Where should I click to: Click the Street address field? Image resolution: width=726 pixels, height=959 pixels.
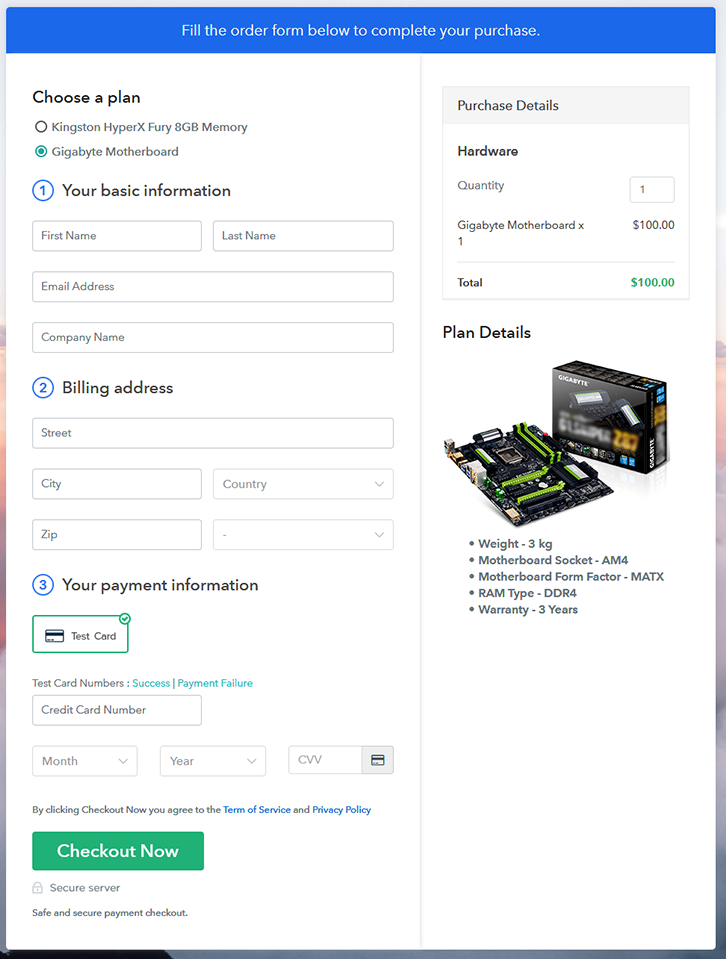[x=213, y=433]
